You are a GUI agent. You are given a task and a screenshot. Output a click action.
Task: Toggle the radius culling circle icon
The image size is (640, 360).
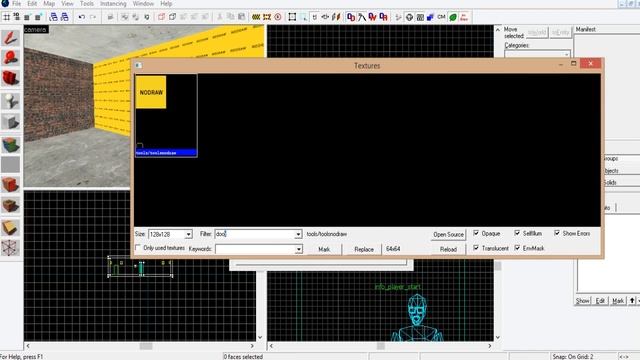pos(278,17)
